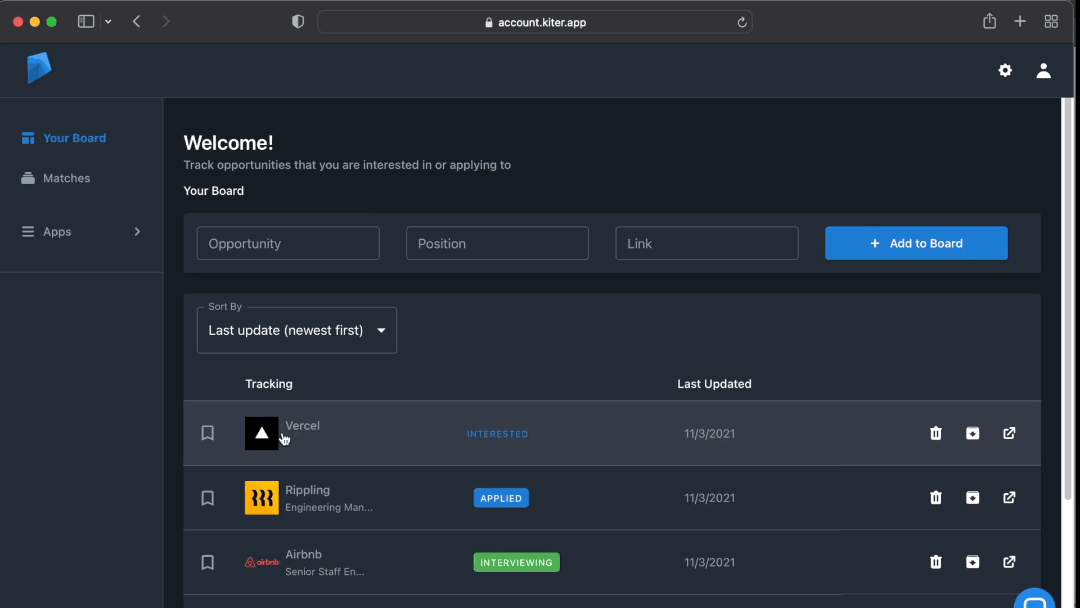Screen dimensions: 1080x608
Task: Open Safari sidebar dropdown arrow
Action: pyautogui.click(x=108, y=21)
